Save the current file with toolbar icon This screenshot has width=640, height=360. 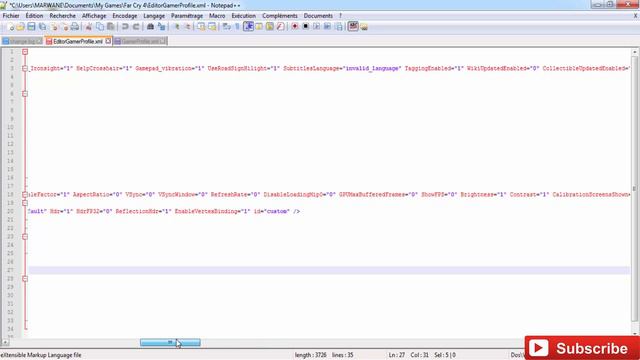click(31, 27)
